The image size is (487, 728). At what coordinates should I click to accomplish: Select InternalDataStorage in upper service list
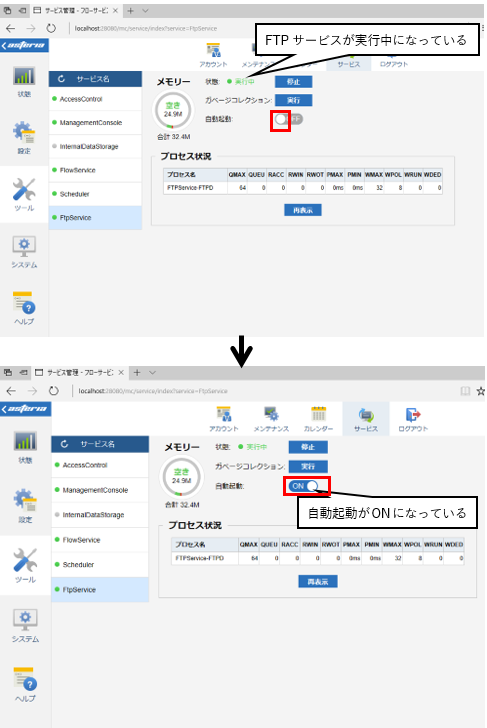(x=95, y=146)
